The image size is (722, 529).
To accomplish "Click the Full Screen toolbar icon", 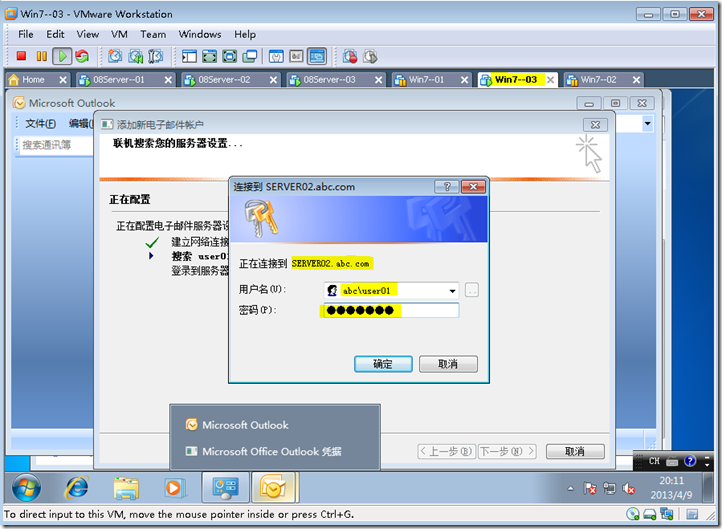I will click(230, 57).
